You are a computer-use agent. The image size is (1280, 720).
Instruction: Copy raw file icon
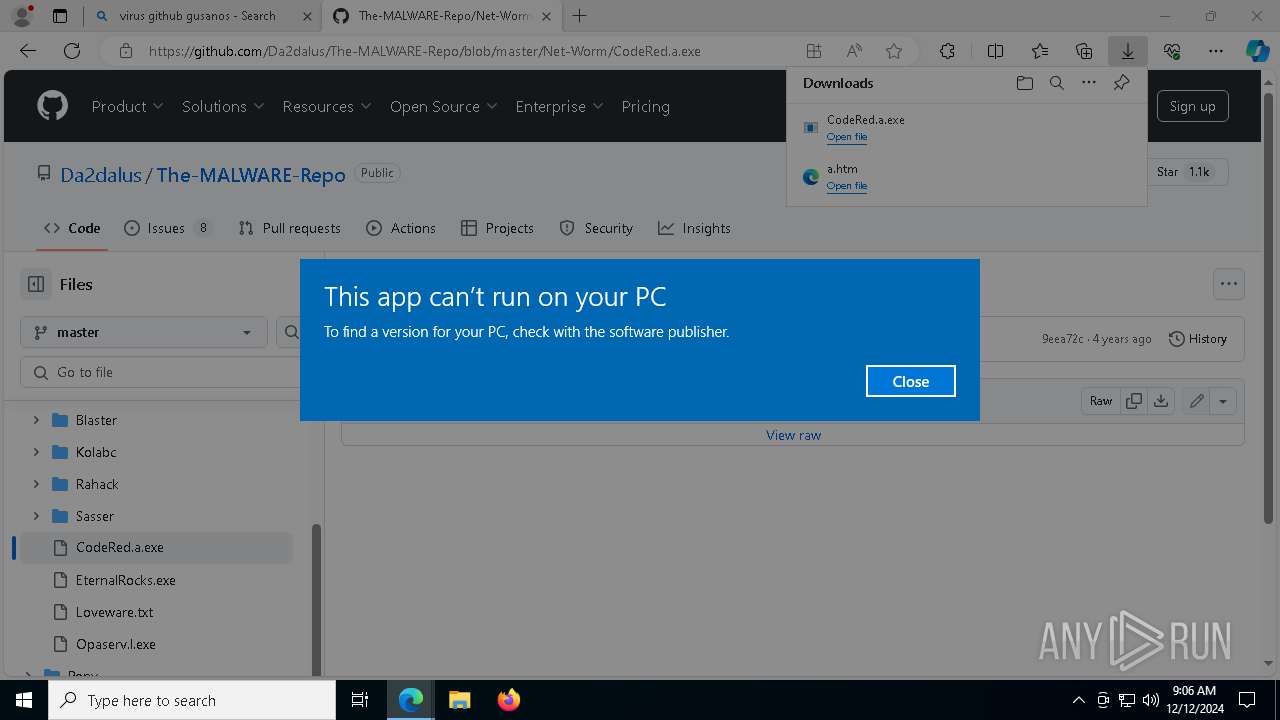point(1134,401)
